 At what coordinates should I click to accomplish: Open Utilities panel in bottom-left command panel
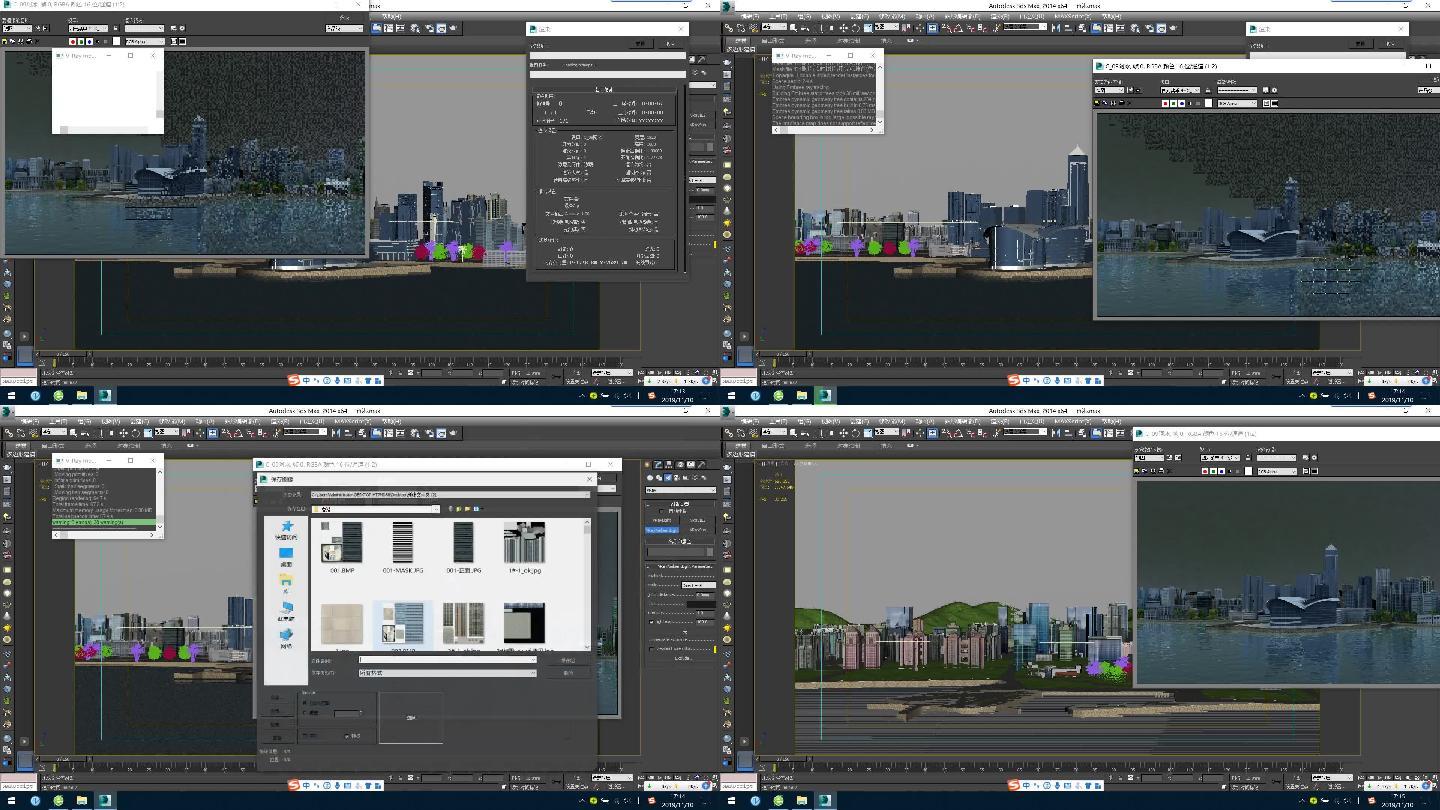[x=702, y=464]
